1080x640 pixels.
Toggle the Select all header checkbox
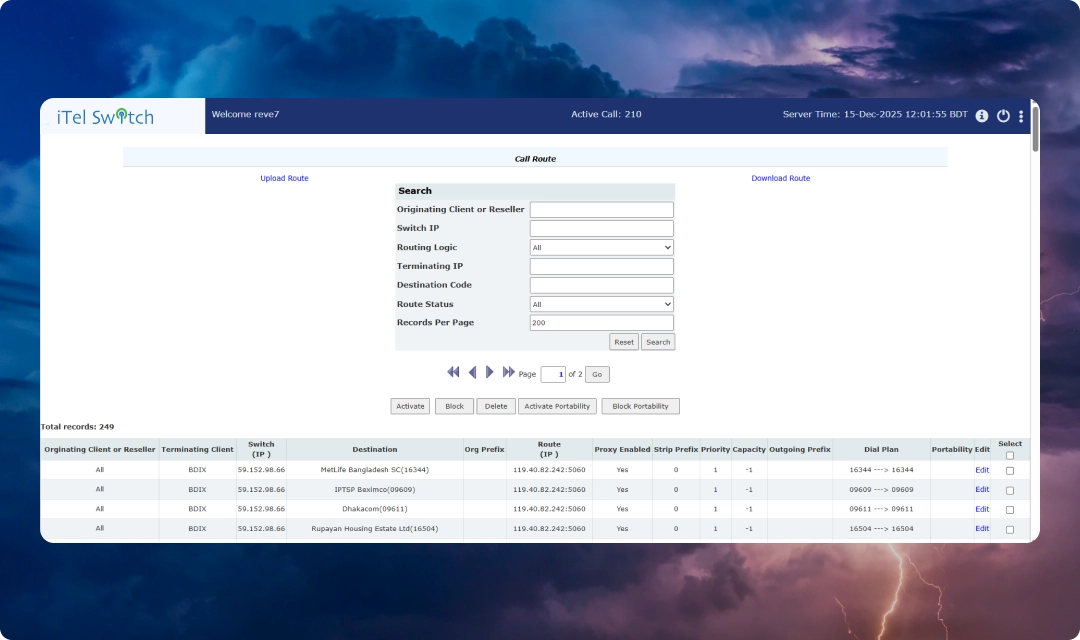1009,455
